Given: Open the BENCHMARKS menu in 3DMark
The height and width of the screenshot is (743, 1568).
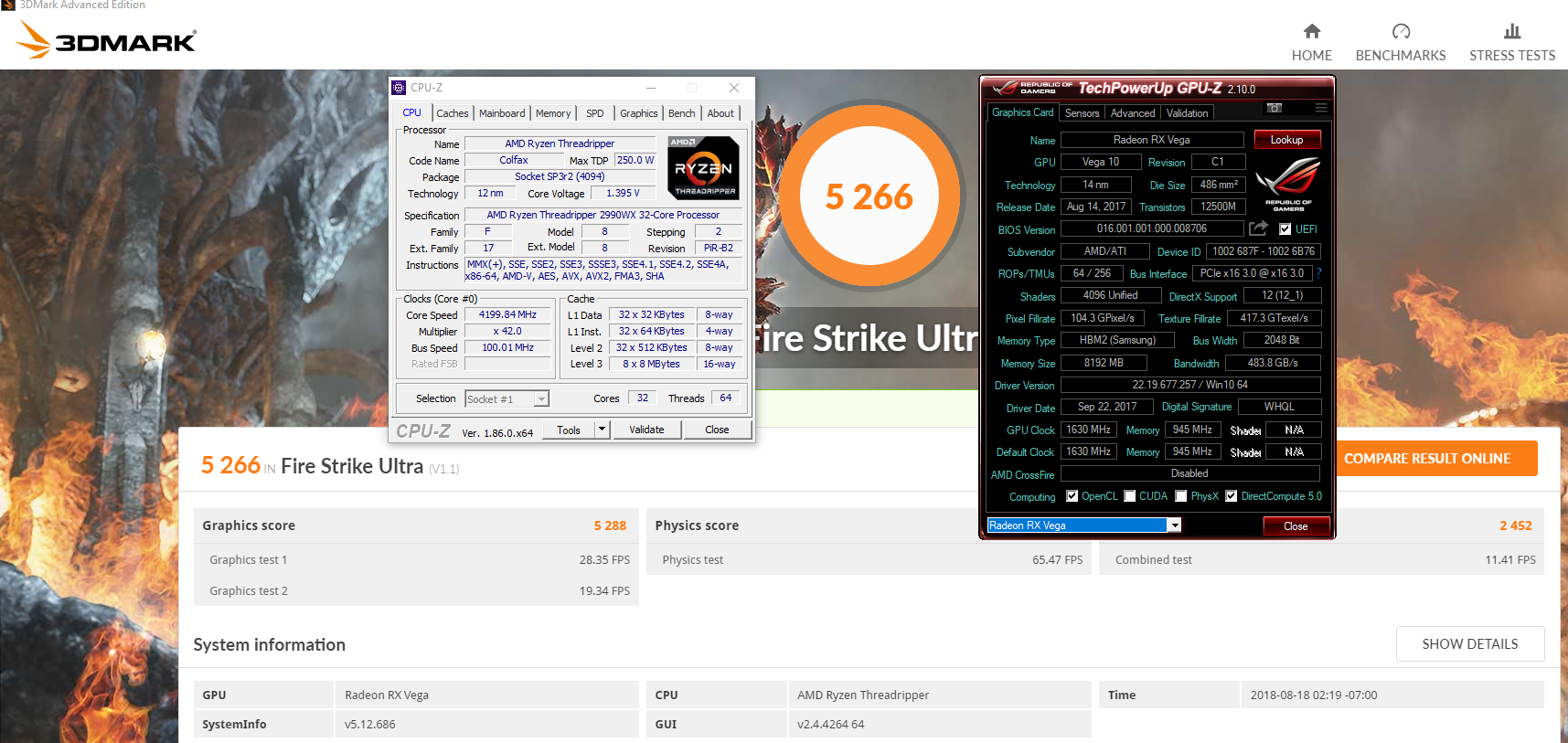Looking at the screenshot, I should 1401,55.
